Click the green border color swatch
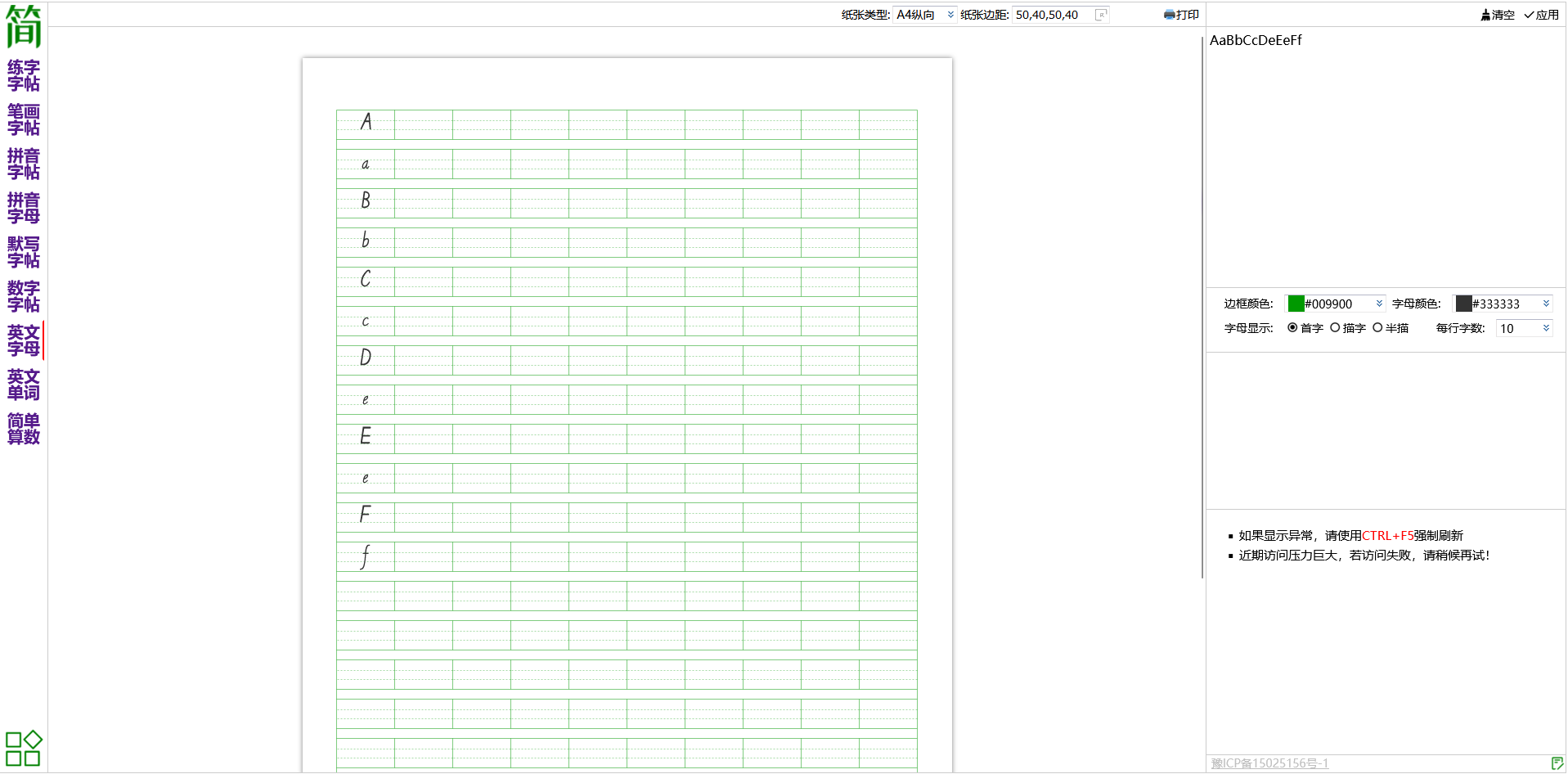 (1296, 304)
